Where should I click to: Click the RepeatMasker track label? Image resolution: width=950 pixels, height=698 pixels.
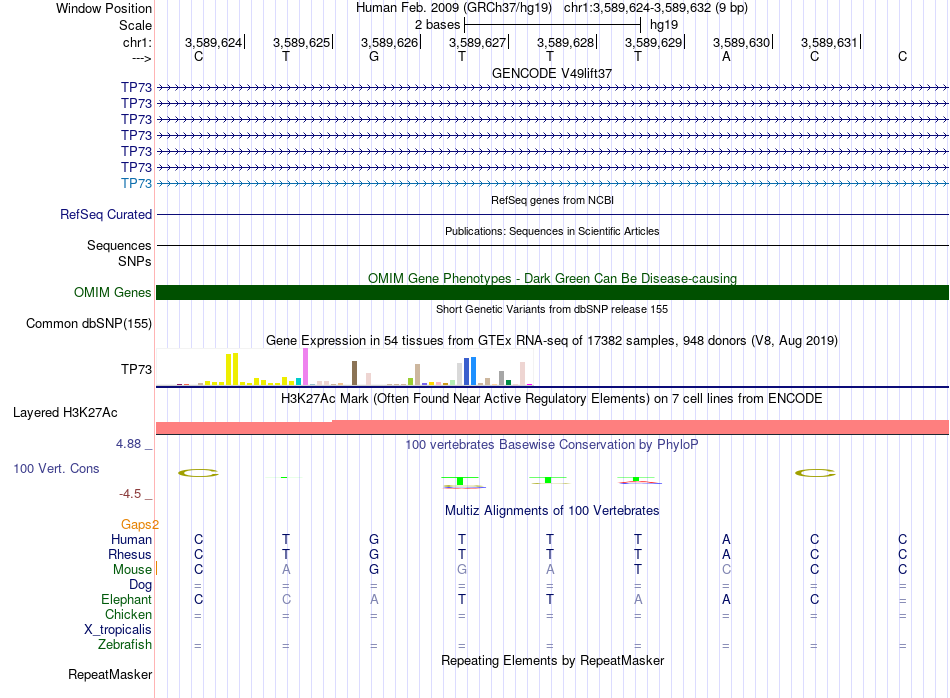110,675
